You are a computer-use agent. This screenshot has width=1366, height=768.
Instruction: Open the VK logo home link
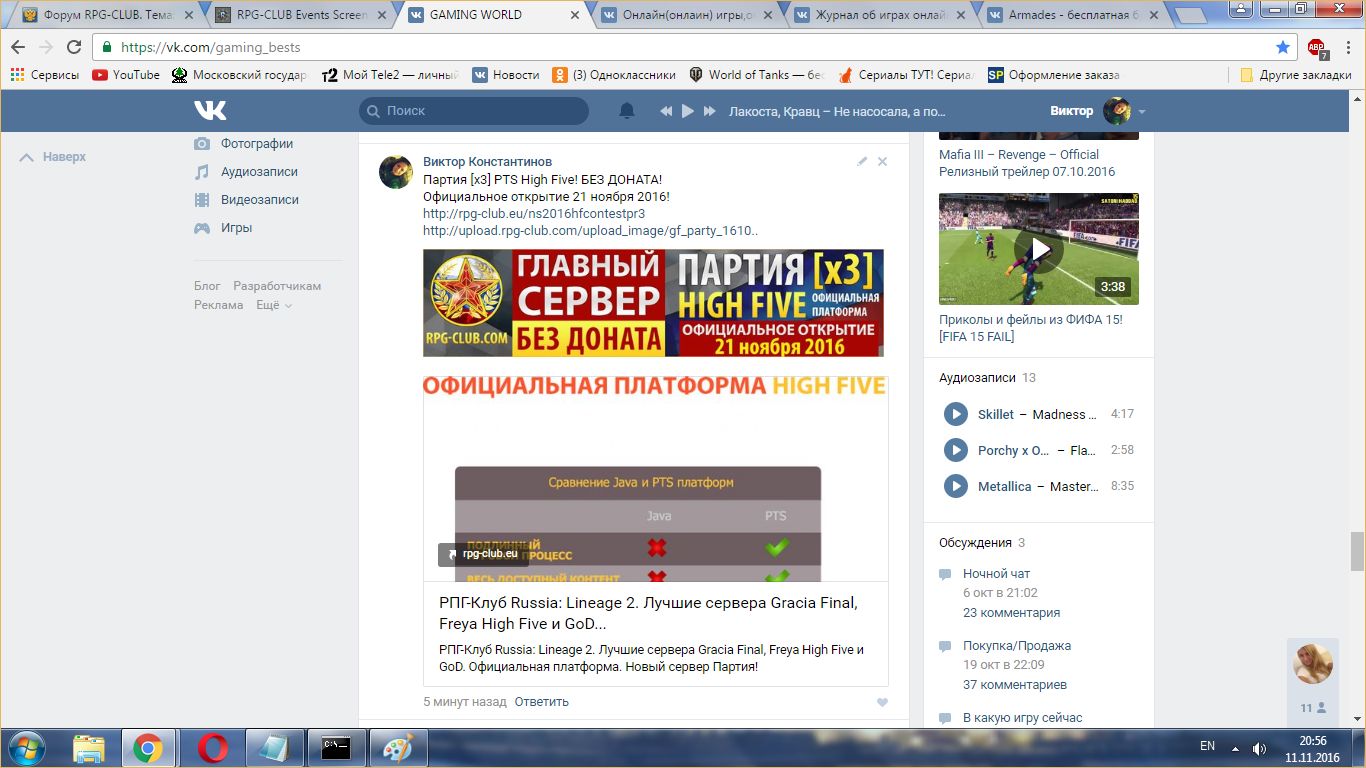210,111
